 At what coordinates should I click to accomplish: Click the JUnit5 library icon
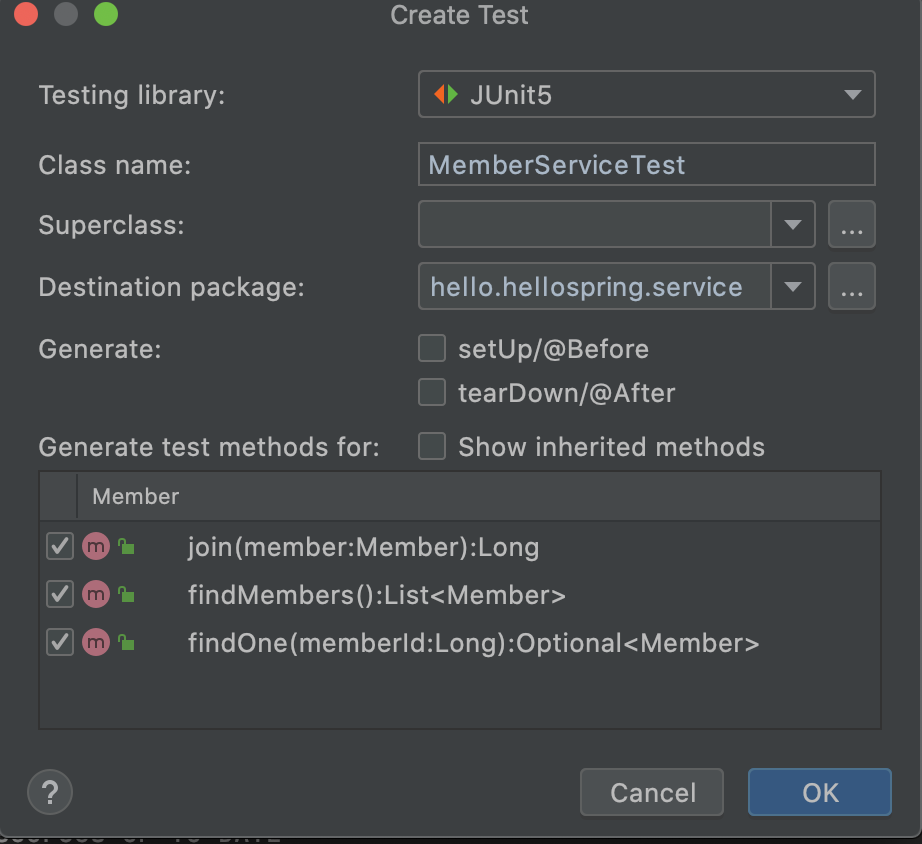446,94
